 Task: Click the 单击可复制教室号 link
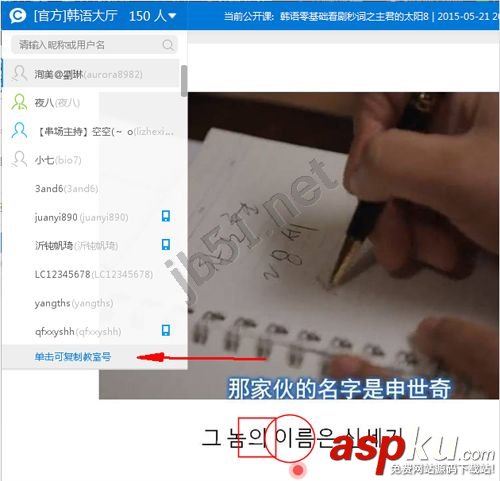[73, 357]
